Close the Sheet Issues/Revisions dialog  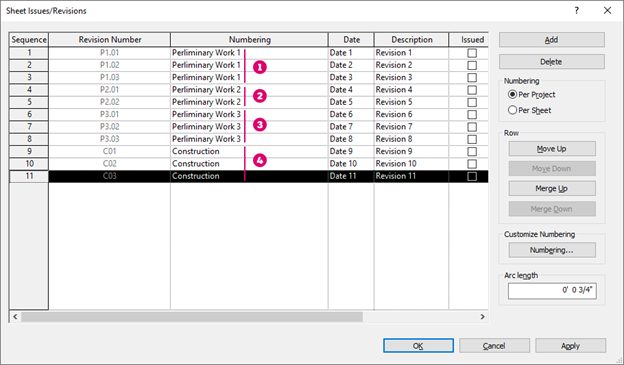click(607, 11)
